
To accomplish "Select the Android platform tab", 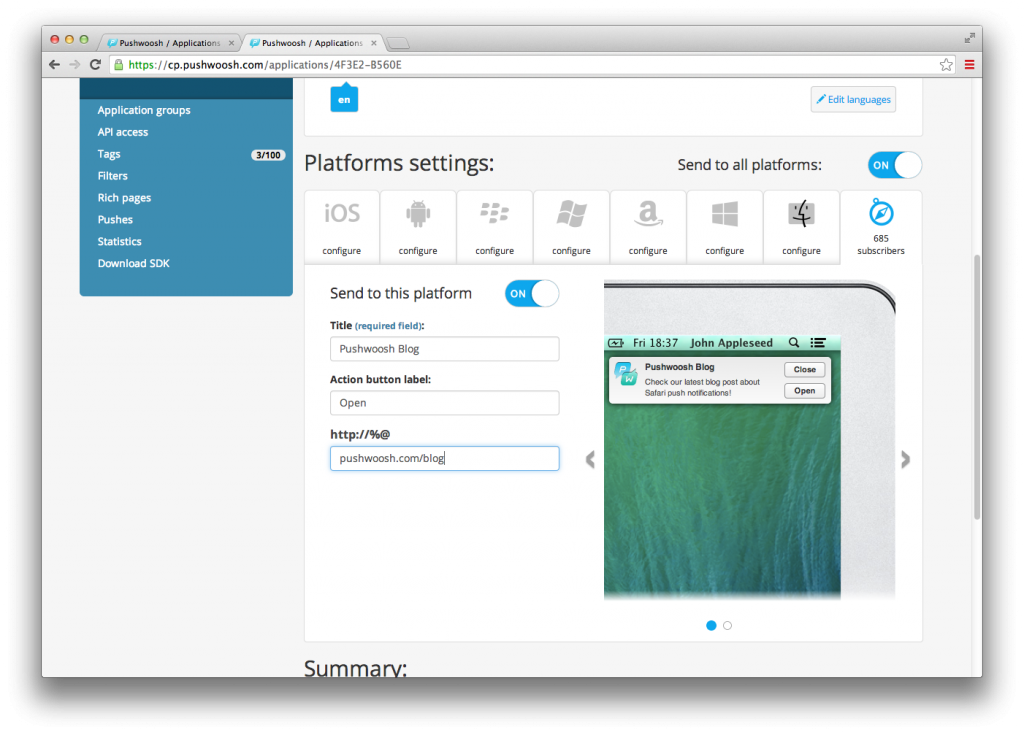I will [x=418, y=227].
